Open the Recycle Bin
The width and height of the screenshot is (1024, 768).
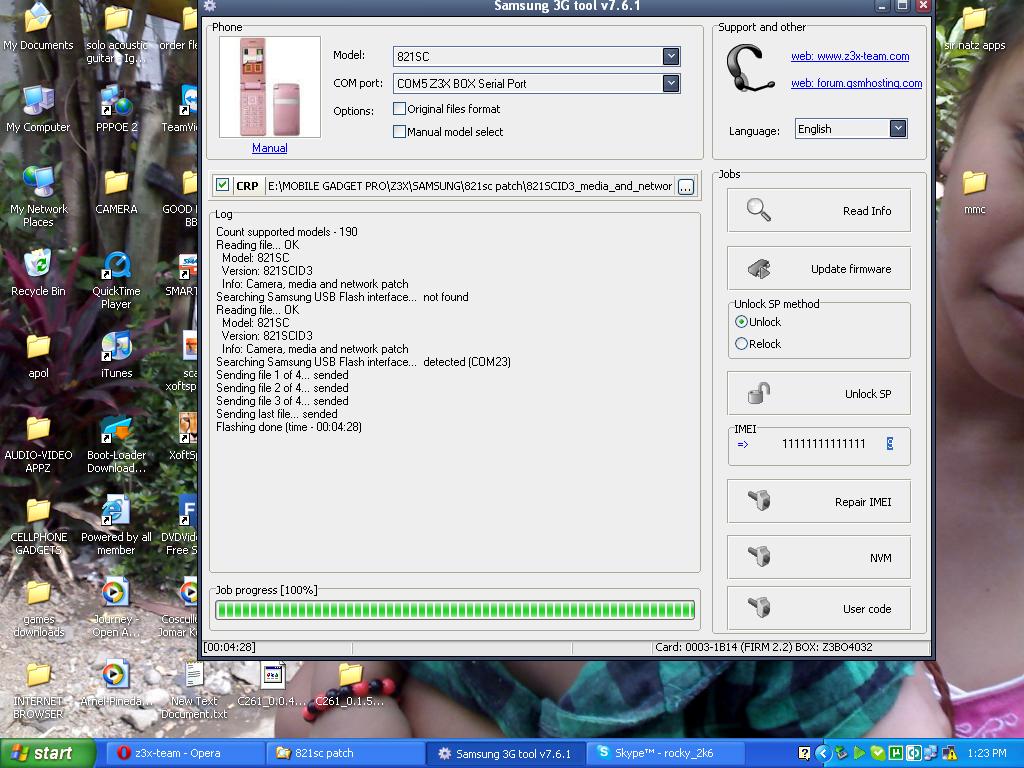pos(38,273)
